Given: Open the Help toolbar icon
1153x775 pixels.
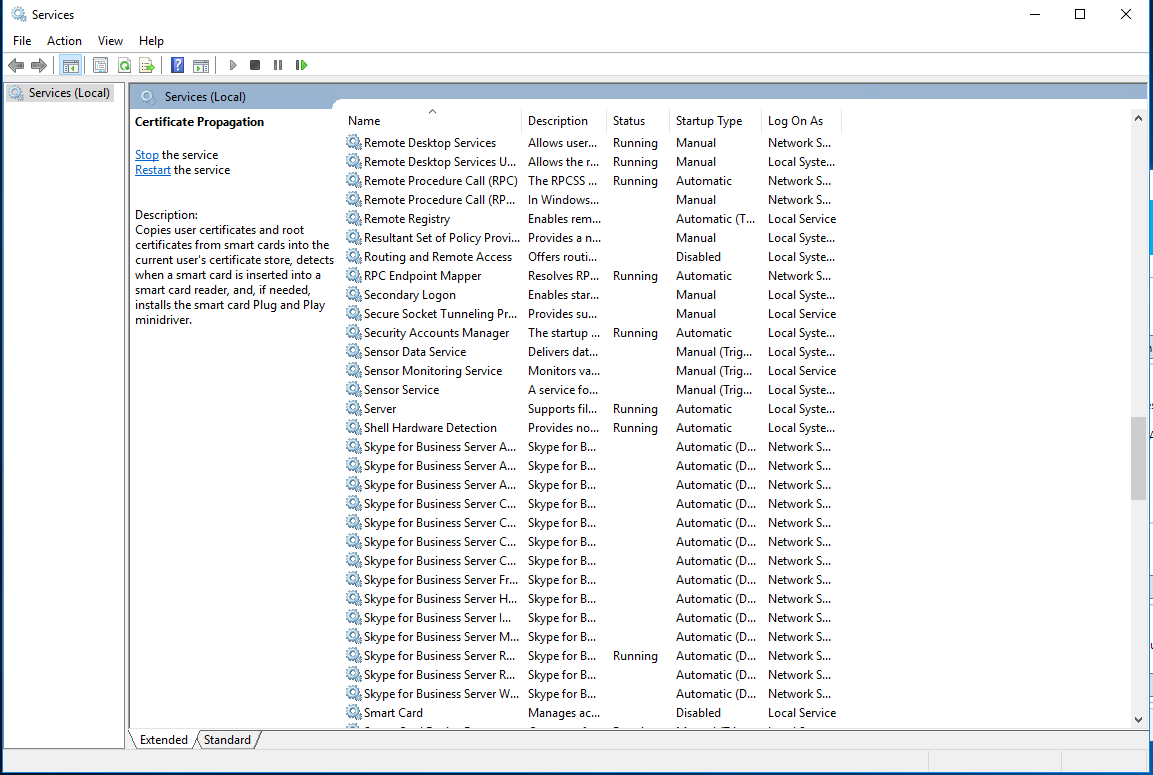Looking at the screenshot, I should pos(177,65).
